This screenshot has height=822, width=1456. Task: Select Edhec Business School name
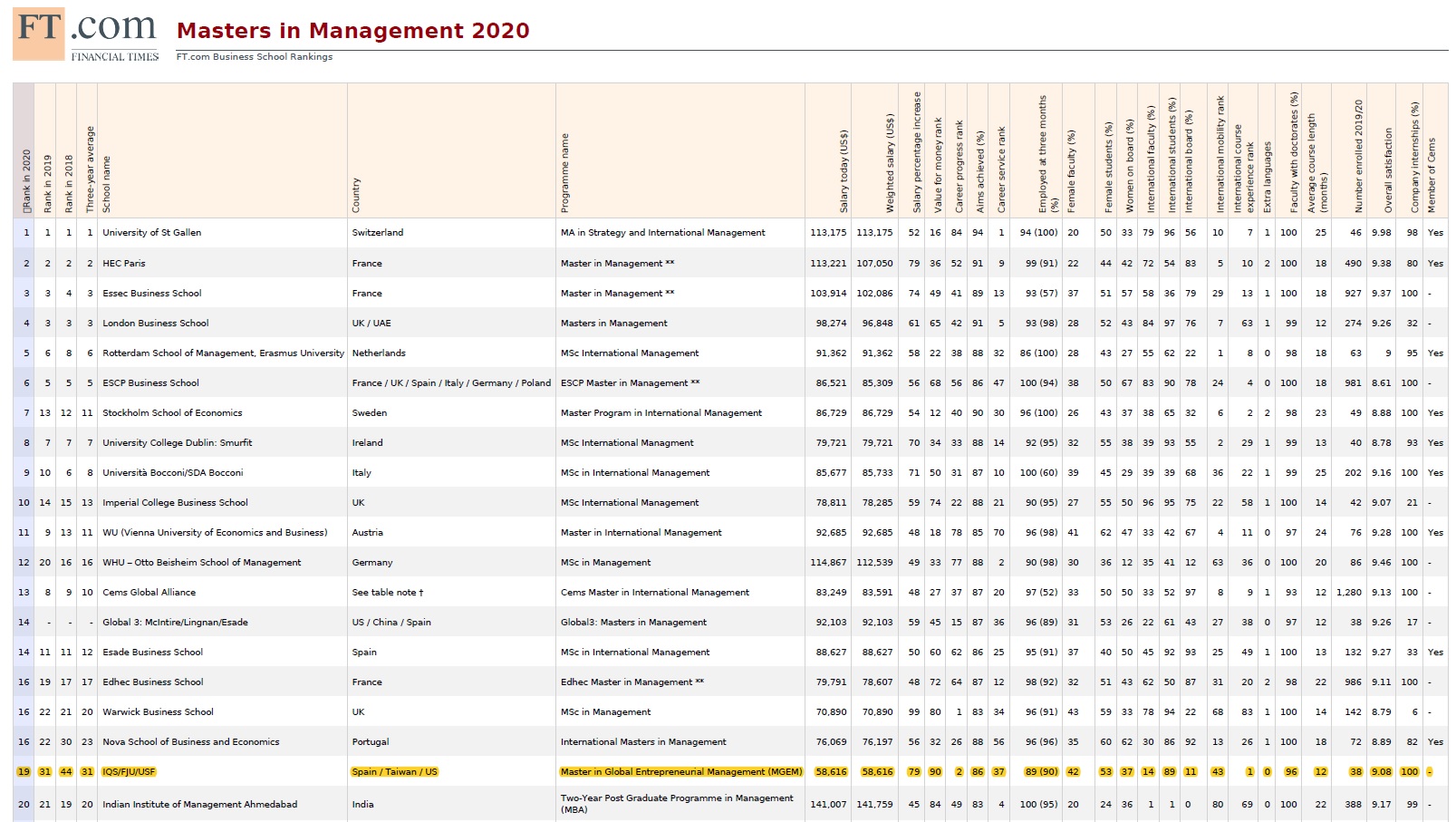click(153, 682)
